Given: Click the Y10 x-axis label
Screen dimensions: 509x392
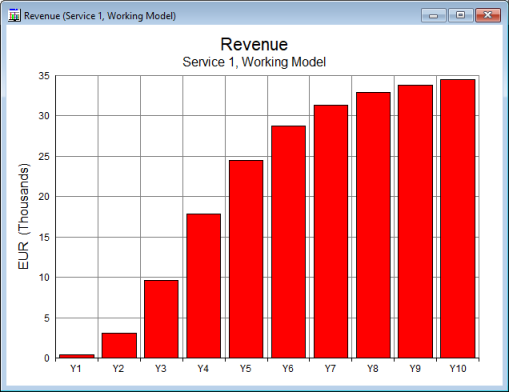Looking at the screenshot, I should pos(458,369).
